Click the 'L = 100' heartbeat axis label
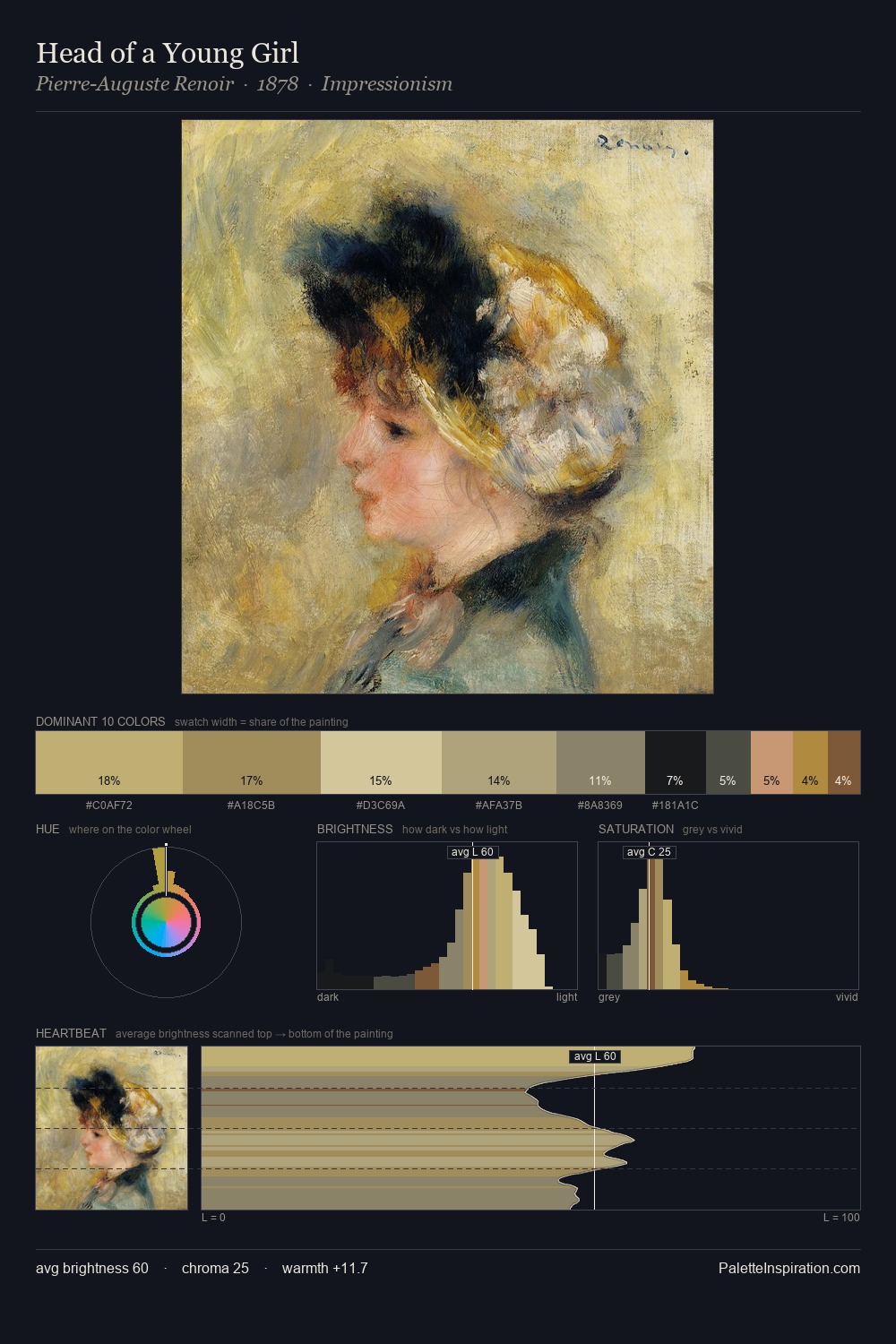896x1344 pixels. click(841, 1217)
